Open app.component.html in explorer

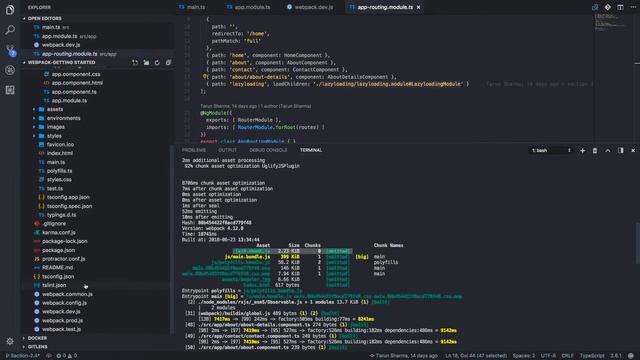tap(77, 83)
